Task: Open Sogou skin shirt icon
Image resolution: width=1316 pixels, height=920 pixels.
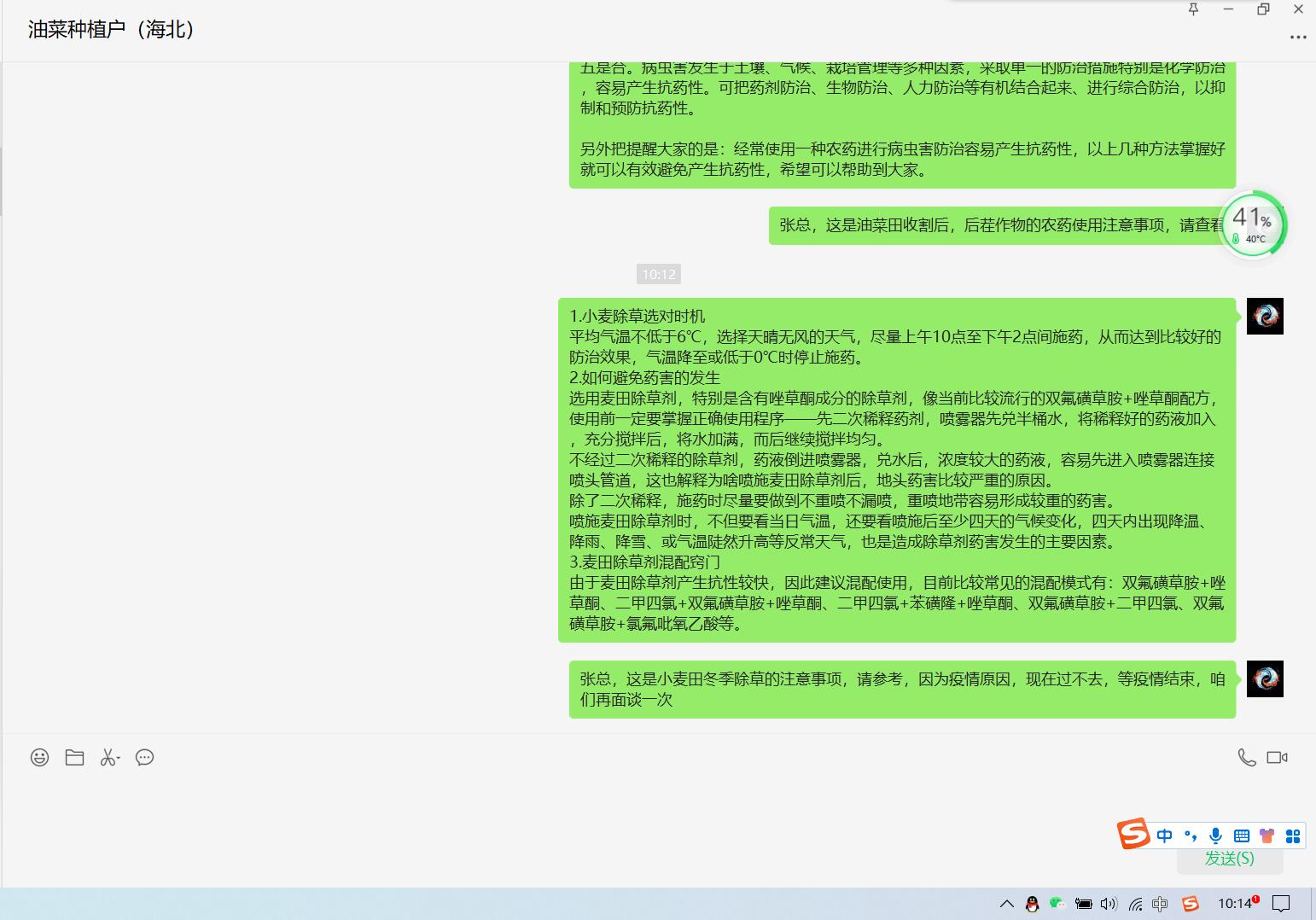Action: [1267, 836]
